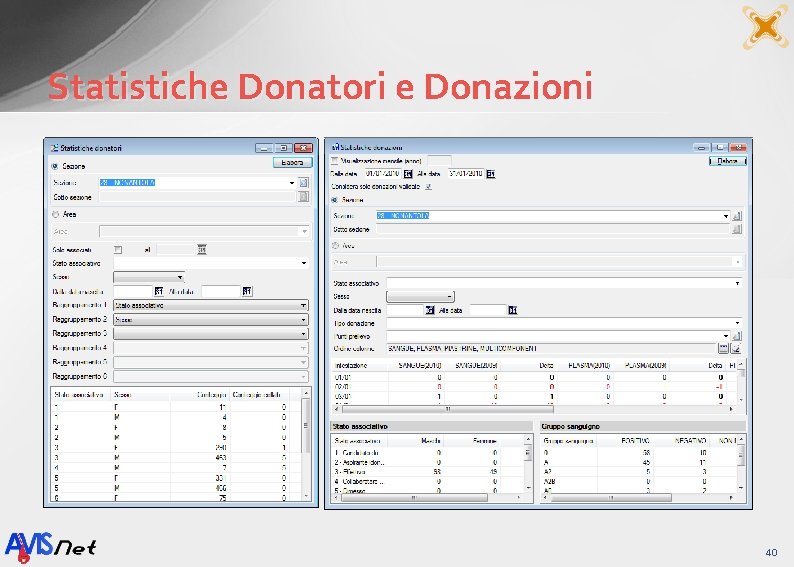Open Sezione combo box in Statistiche donazioni
Screen dimensions: 794x567
(726, 216)
